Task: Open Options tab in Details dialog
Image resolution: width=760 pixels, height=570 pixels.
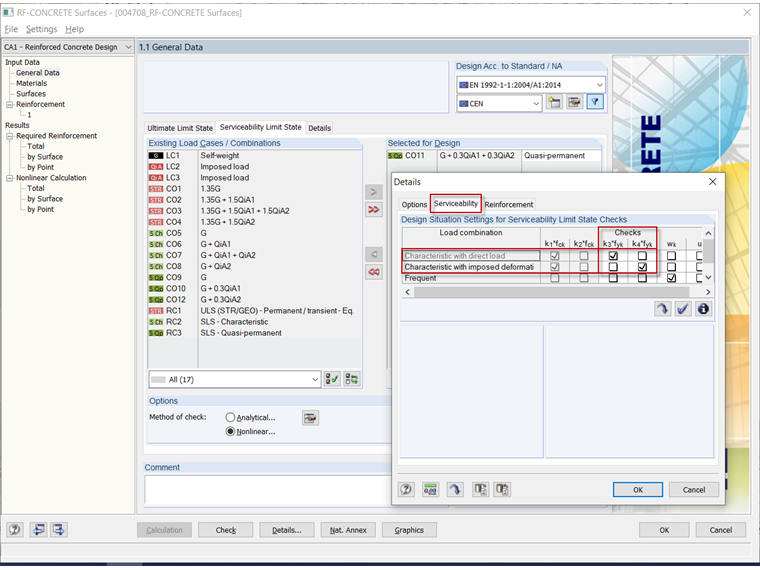Action: 414,205
